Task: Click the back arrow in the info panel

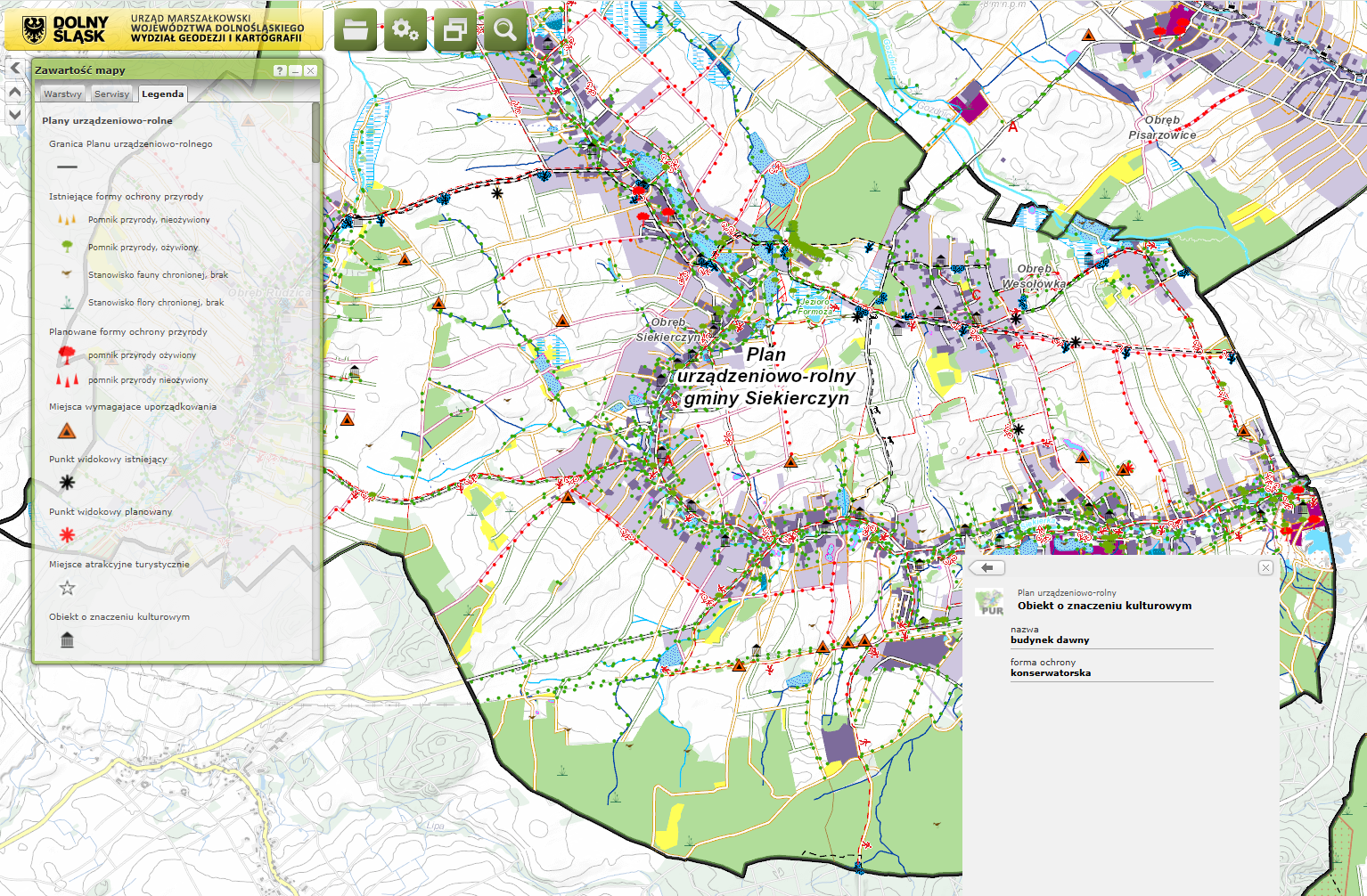Action: pos(986,568)
